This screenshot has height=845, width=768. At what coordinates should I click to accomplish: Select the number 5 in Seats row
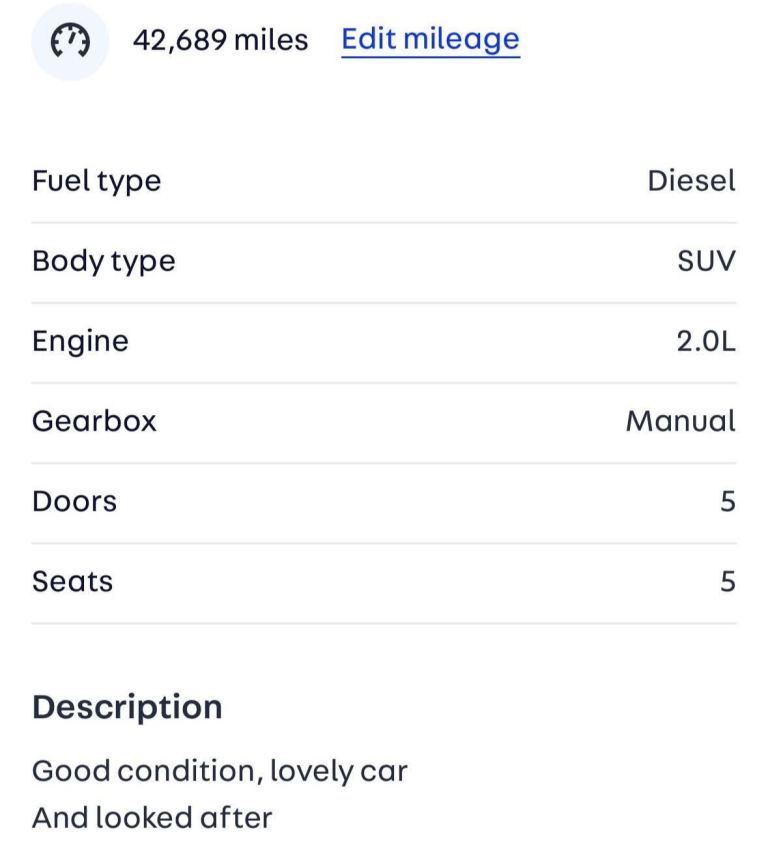(728, 581)
